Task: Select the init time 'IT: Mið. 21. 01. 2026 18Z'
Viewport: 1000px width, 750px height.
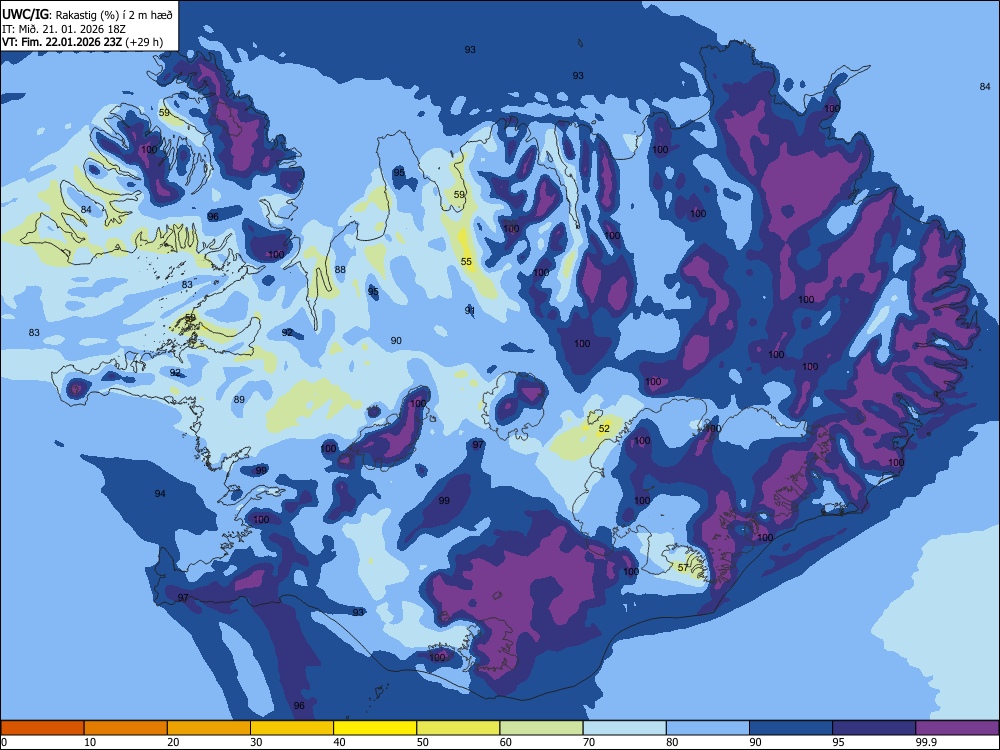Action: pyautogui.click(x=64, y=29)
